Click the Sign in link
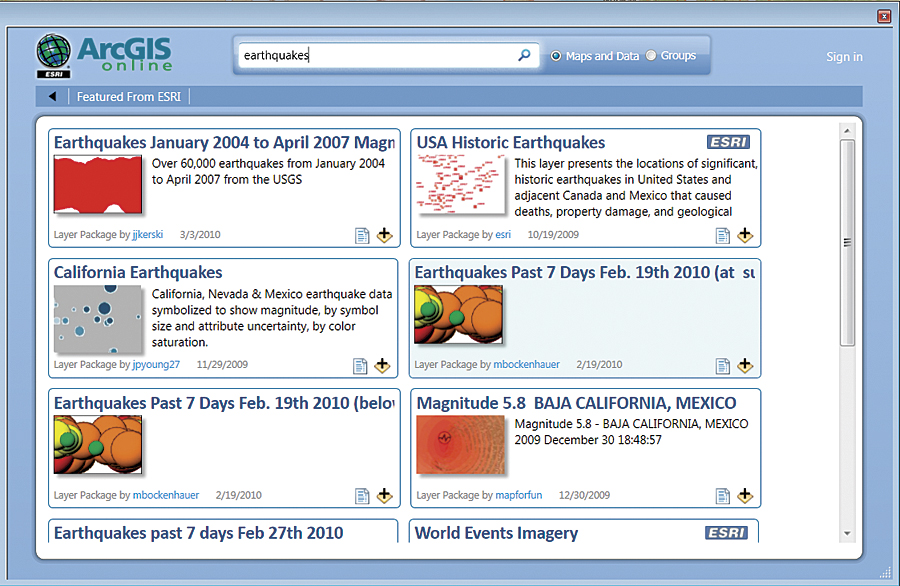 click(844, 56)
